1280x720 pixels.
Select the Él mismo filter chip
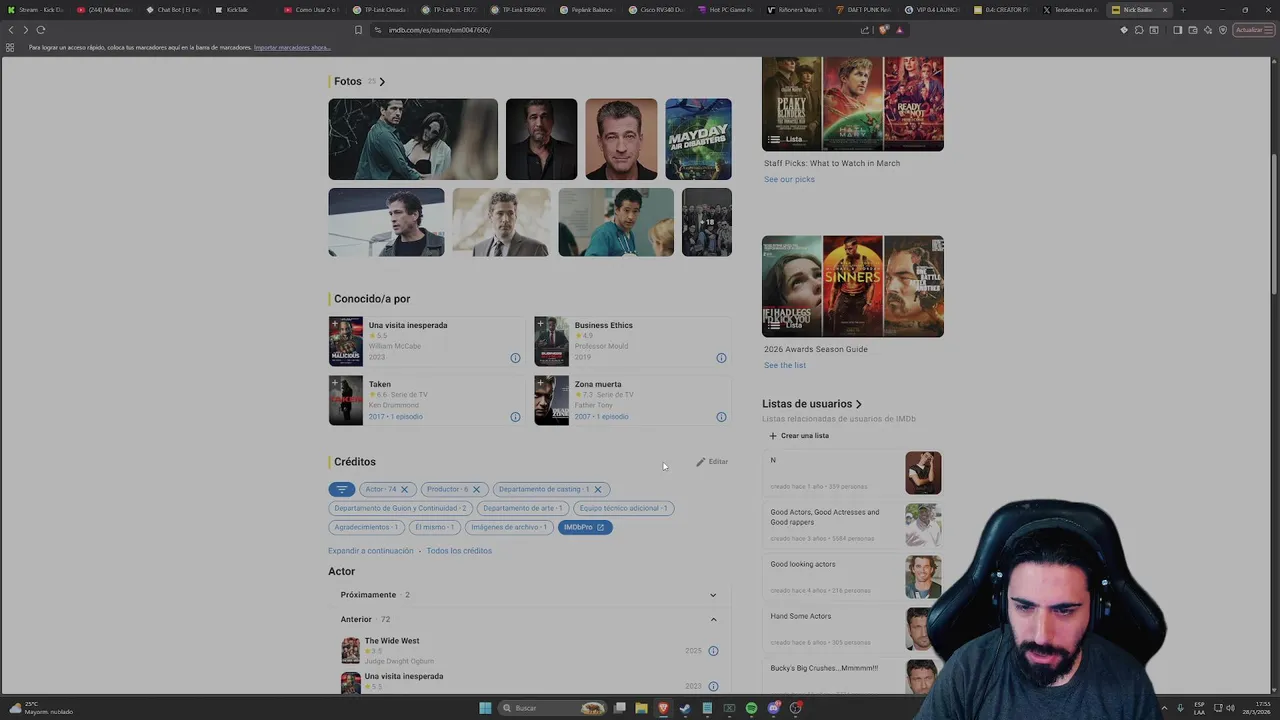(x=434, y=527)
